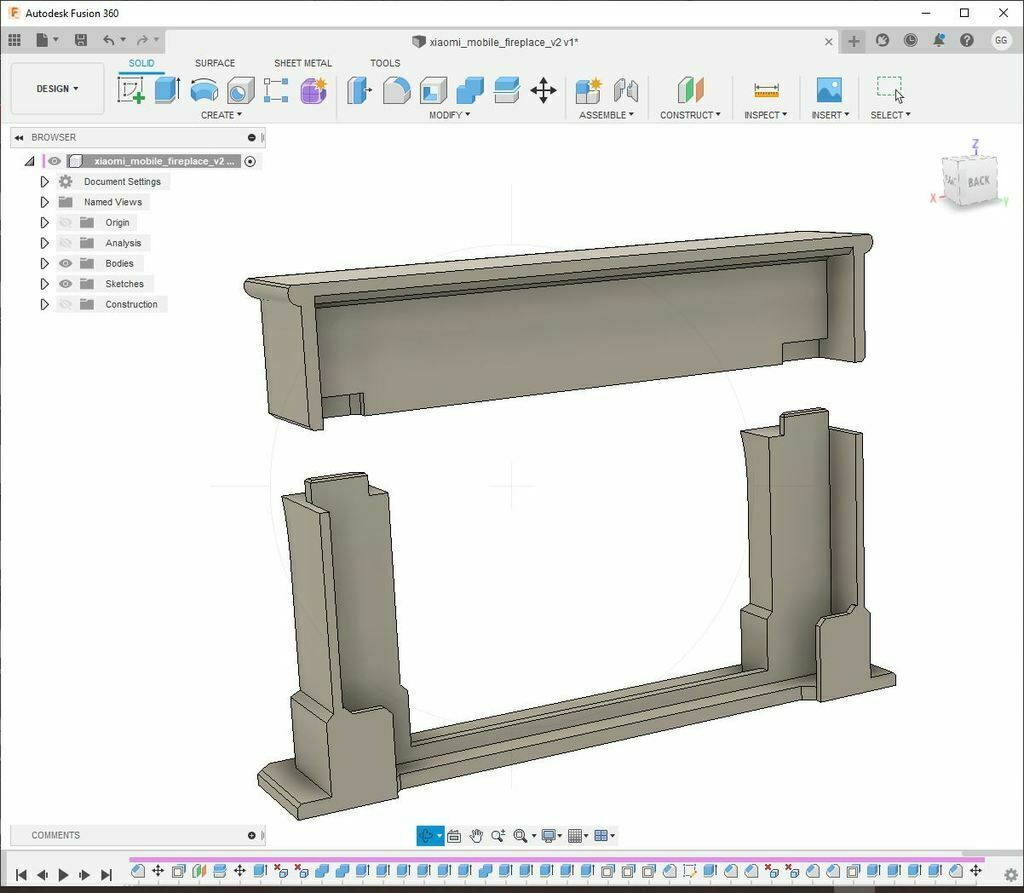Expand the COMMENTS panel
The height and width of the screenshot is (893, 1024).
tap(251, 836)
